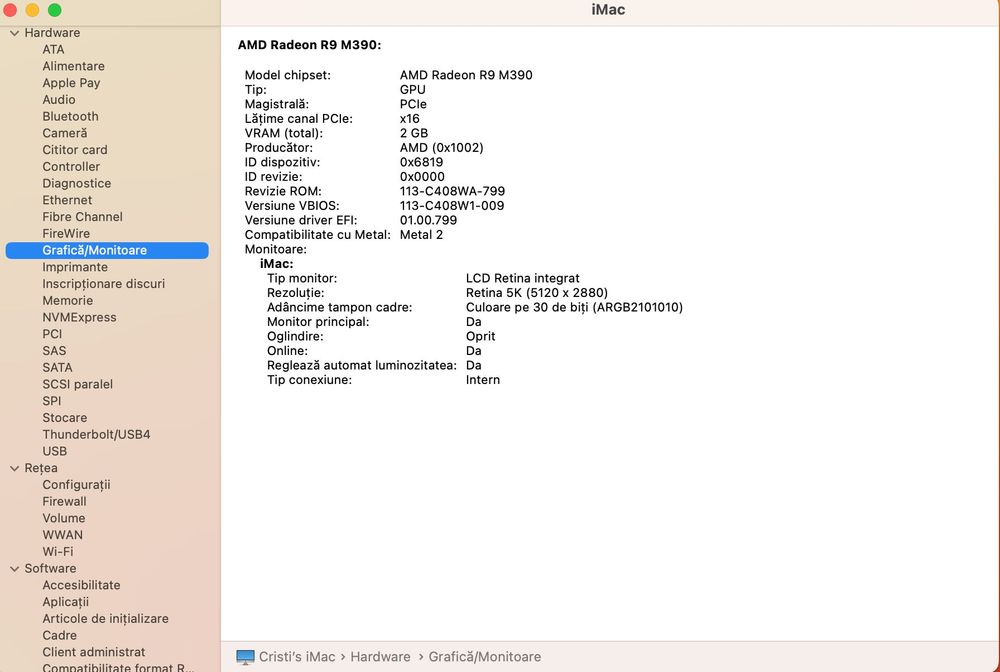The width and height of the screenshot is (1000, 672).
Task: Select FireWire in the sidebar
Action: pos(66,233)
